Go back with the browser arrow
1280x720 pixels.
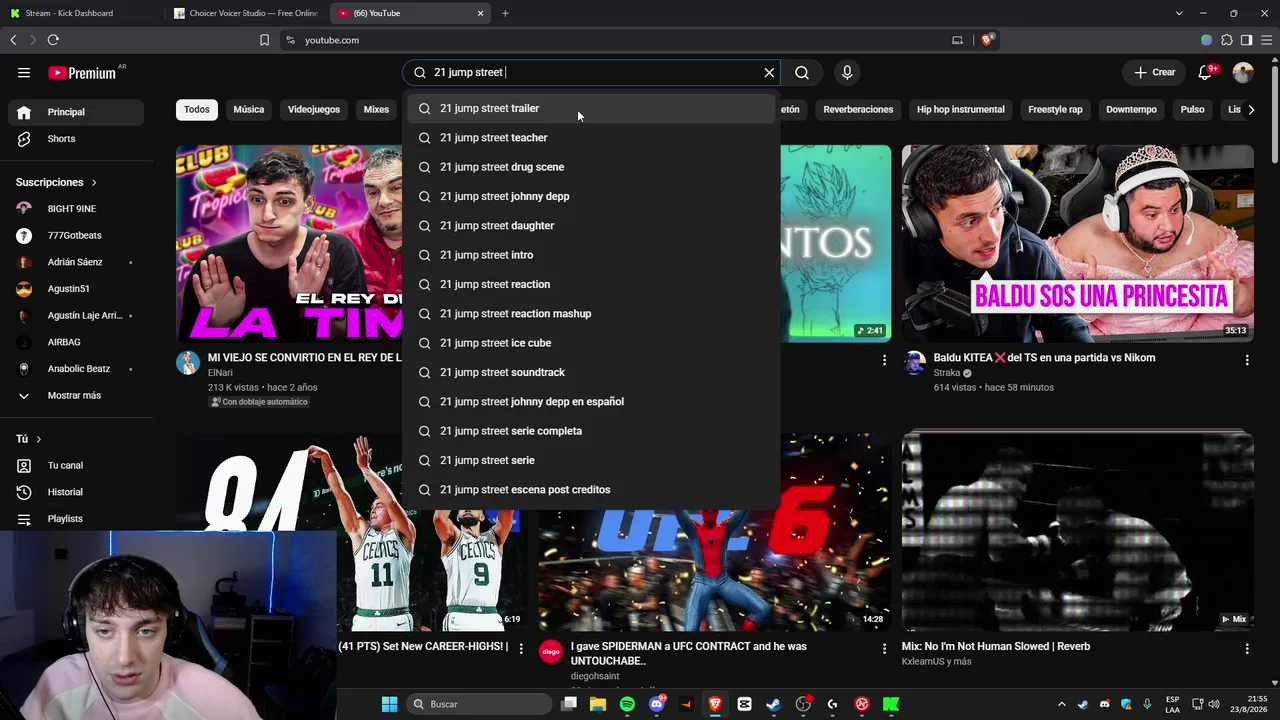pyautogui.click(x=13, y=40)
